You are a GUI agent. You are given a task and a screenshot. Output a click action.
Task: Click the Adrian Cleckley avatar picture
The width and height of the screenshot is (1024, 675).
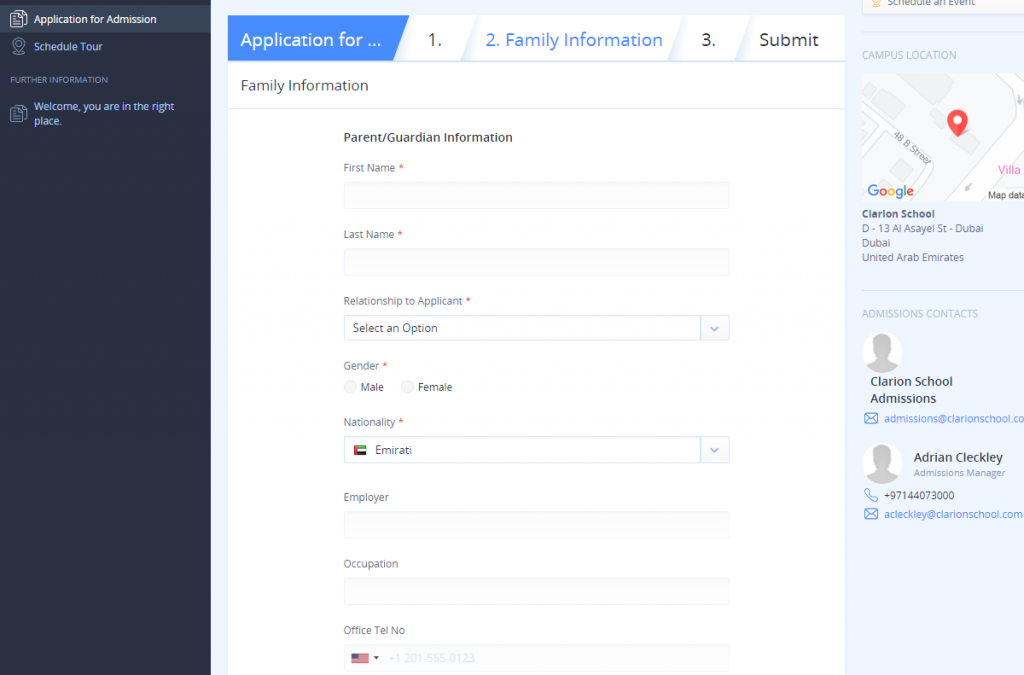[882, 464]
